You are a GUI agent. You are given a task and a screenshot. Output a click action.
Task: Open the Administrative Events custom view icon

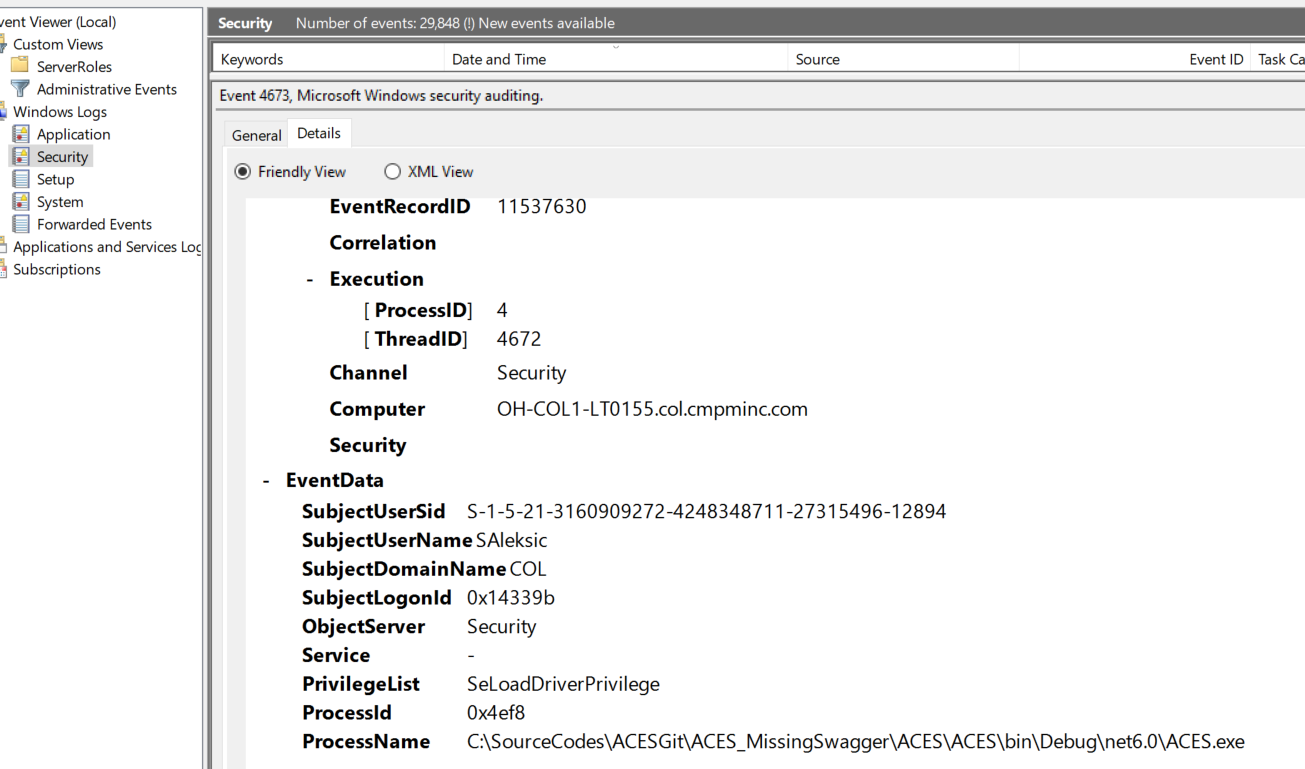[x=19, y=89]
